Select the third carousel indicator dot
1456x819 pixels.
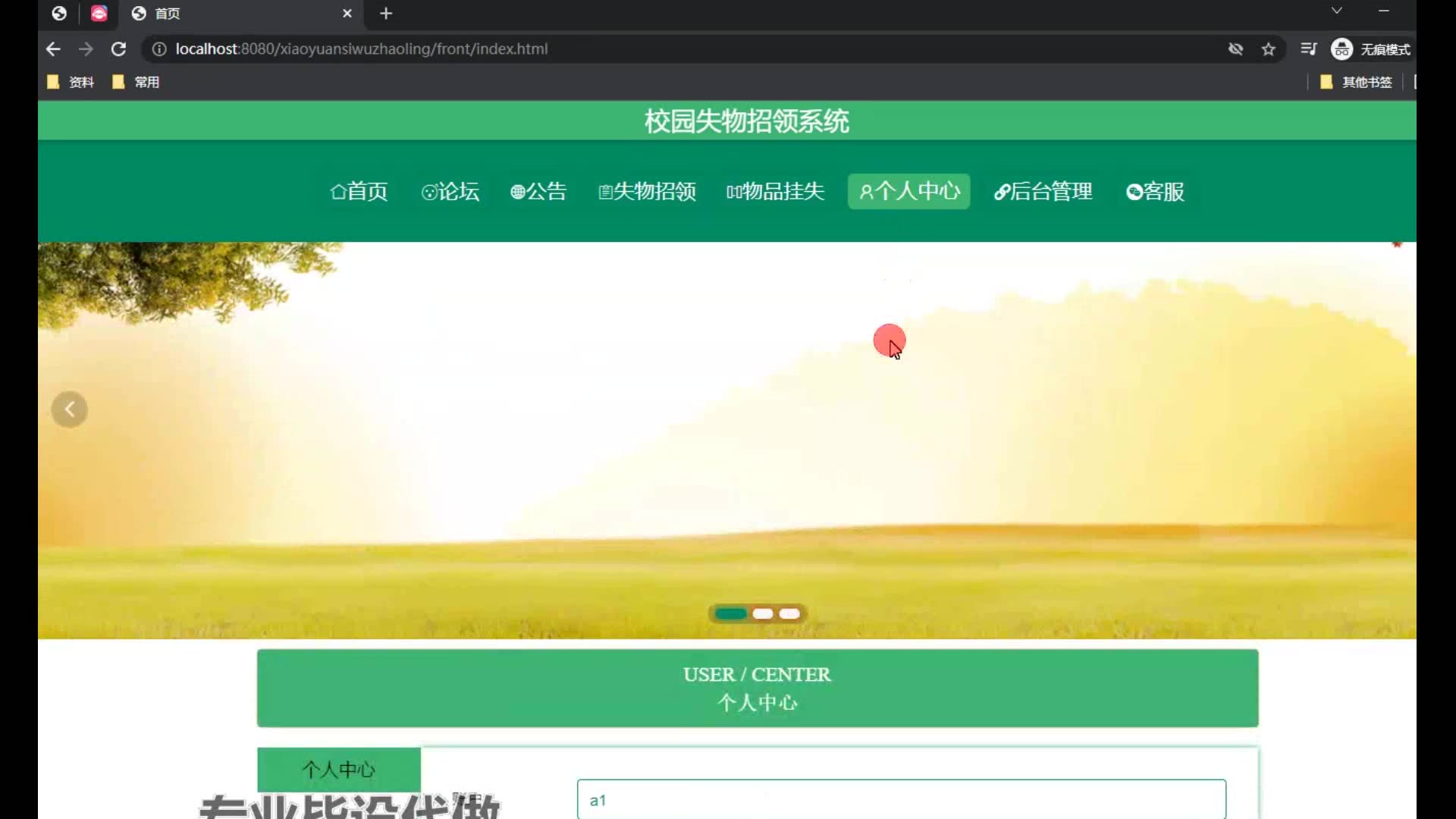(x=789, y=613)
